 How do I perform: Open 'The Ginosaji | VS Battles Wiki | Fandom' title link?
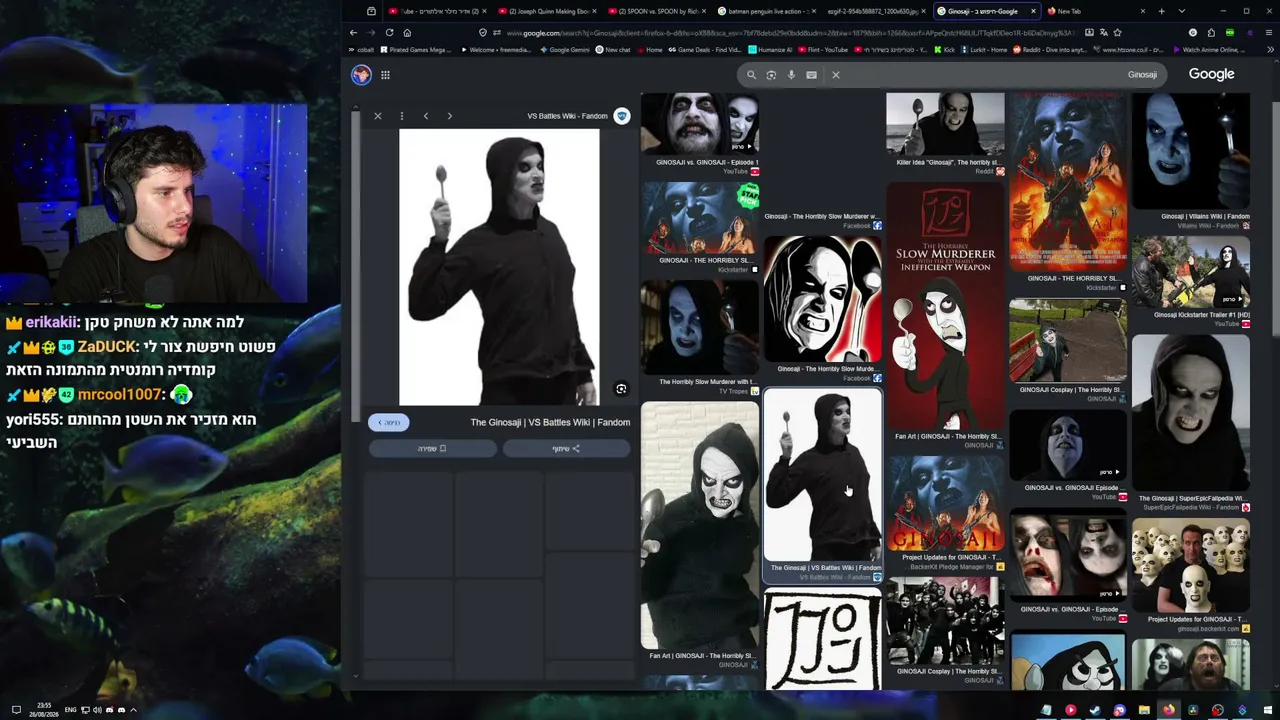550,422
